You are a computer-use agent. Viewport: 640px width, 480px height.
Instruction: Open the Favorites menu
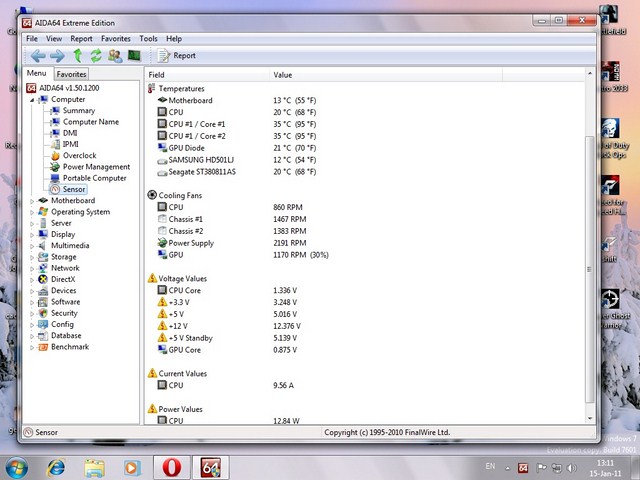point(116,39)
